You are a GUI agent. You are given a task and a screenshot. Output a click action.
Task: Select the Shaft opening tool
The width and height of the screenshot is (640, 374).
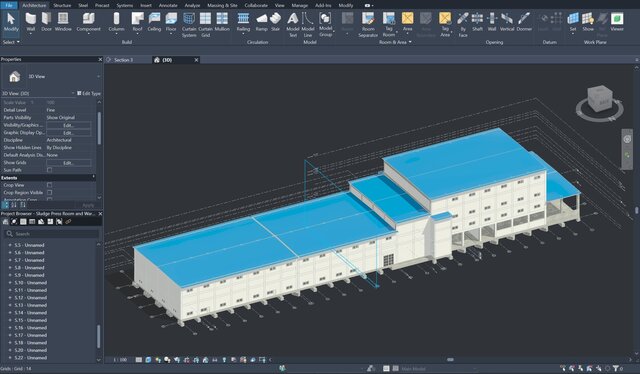click(477, 22)
